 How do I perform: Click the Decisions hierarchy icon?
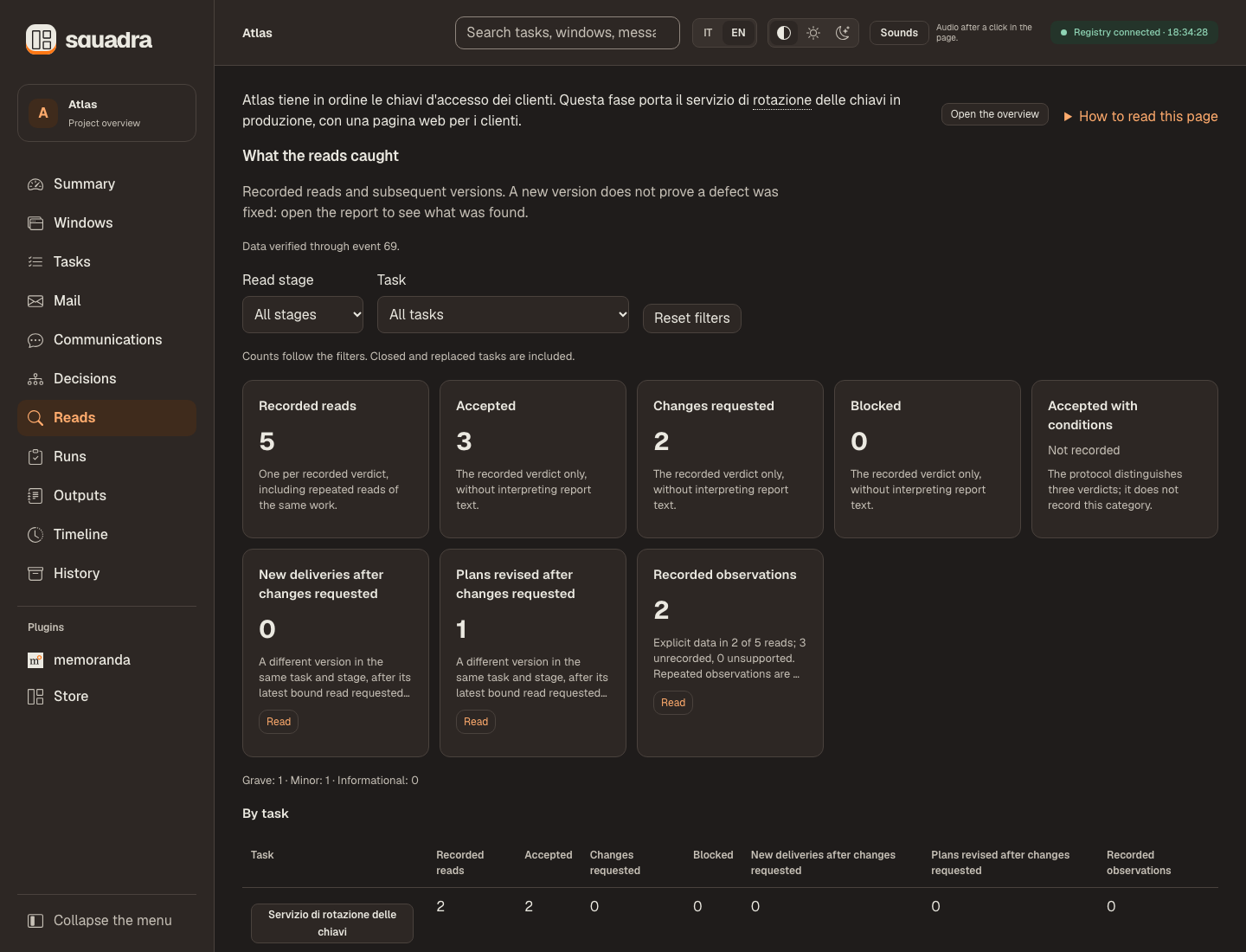(x=35, y=379)
